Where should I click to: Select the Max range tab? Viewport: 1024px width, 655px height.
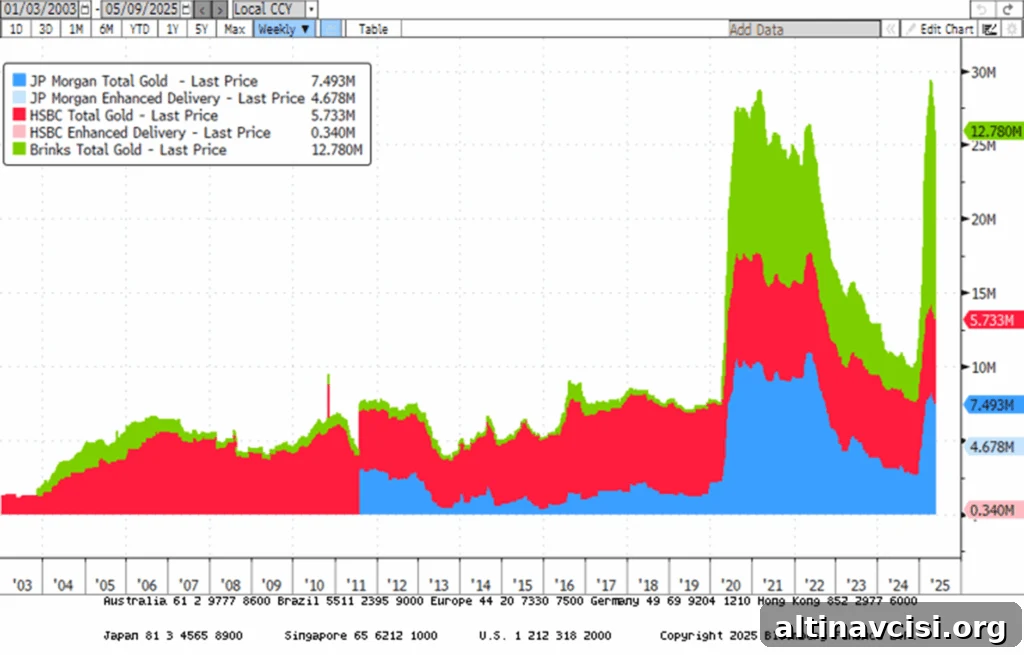point(234,29)
